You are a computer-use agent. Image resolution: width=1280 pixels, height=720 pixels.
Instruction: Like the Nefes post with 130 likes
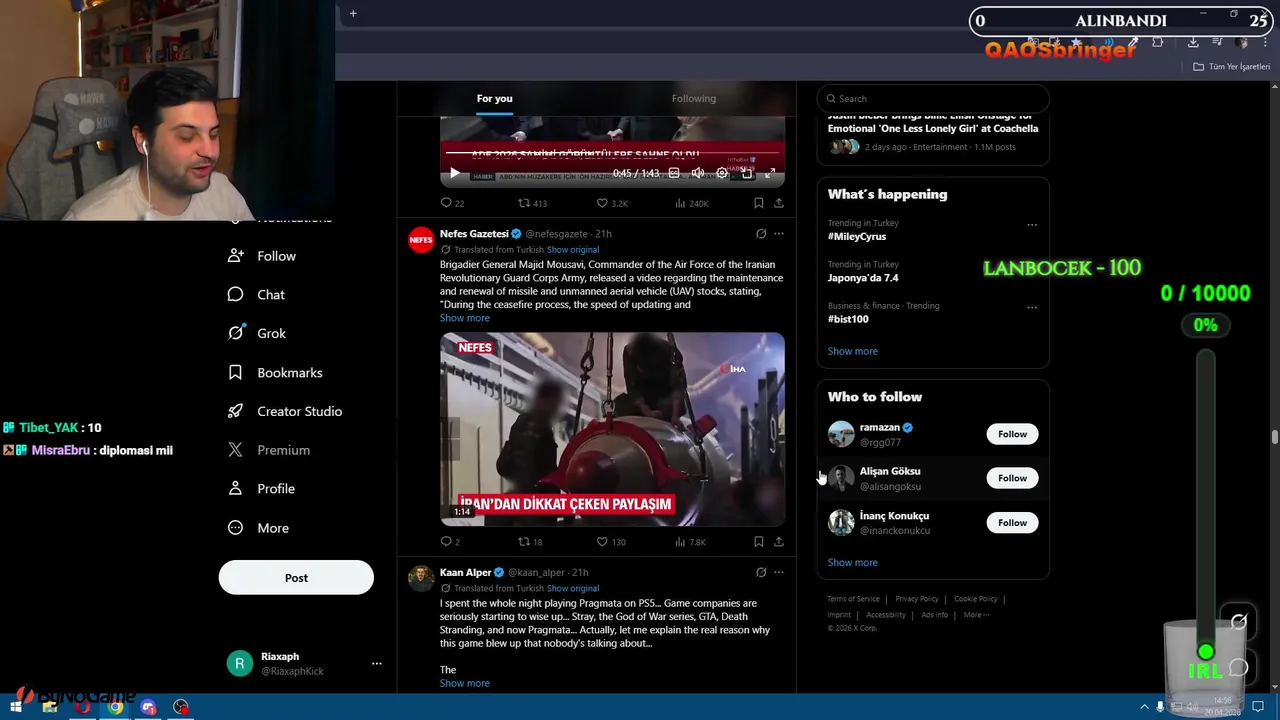click(611, 542)
